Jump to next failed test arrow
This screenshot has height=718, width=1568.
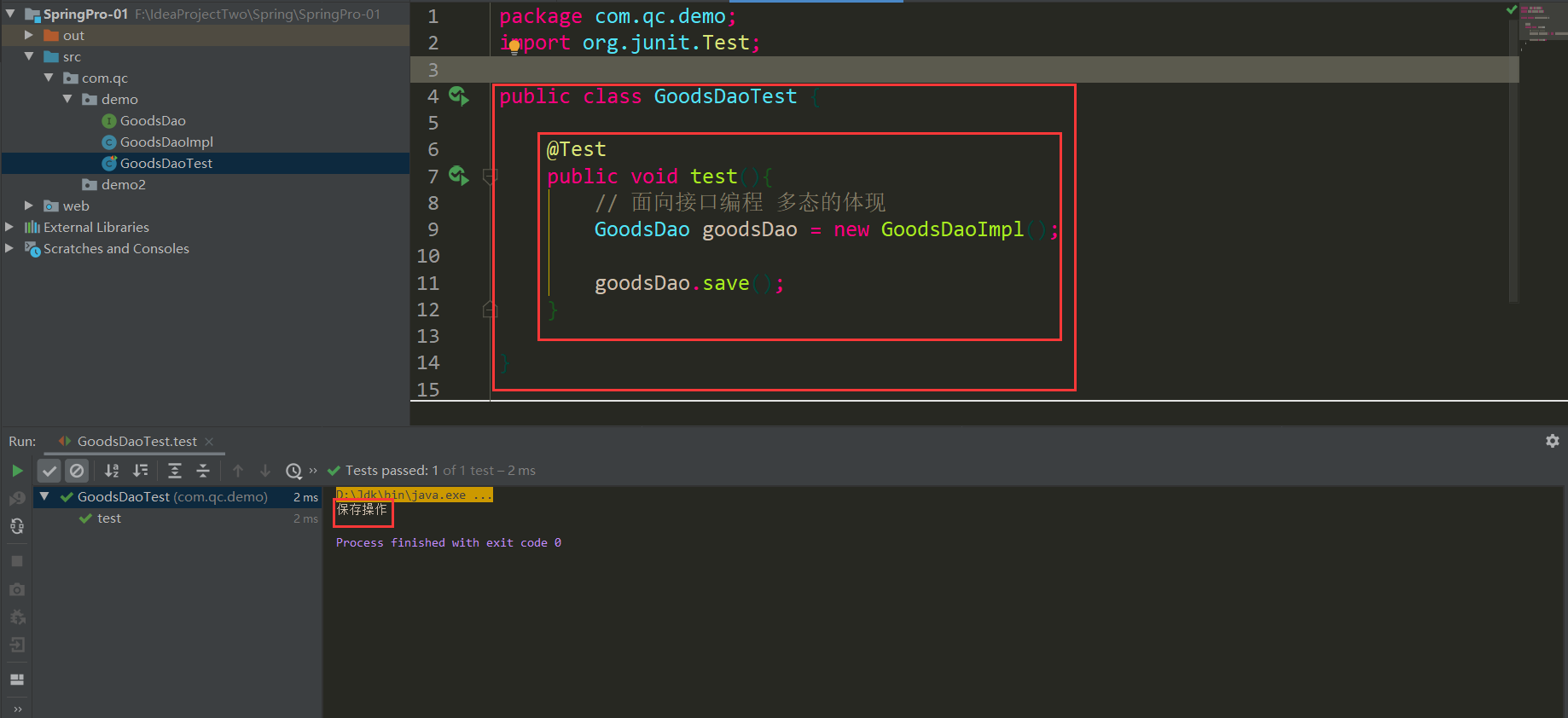tap(265, 471)
